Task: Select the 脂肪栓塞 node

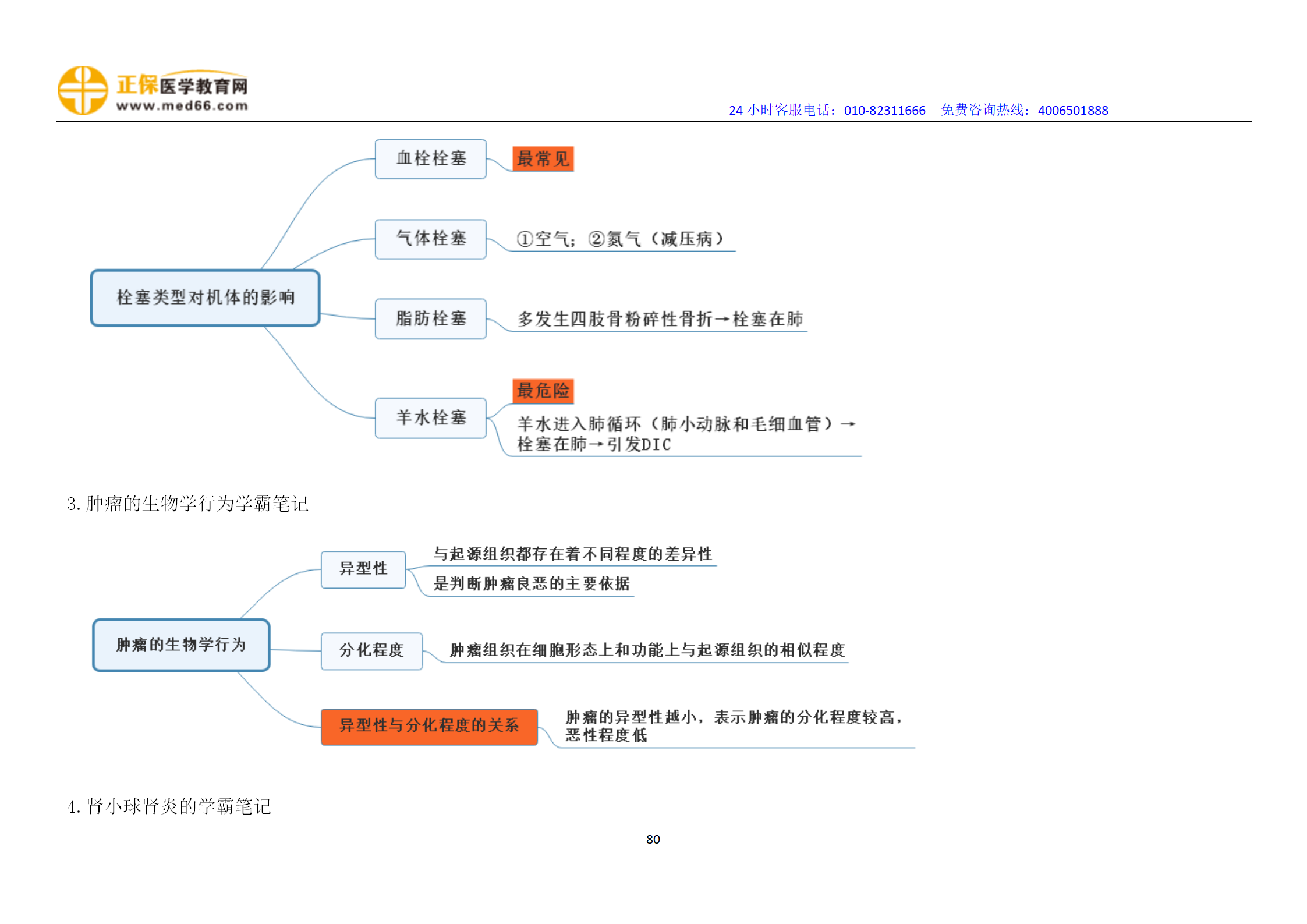Action: (430, 318)
